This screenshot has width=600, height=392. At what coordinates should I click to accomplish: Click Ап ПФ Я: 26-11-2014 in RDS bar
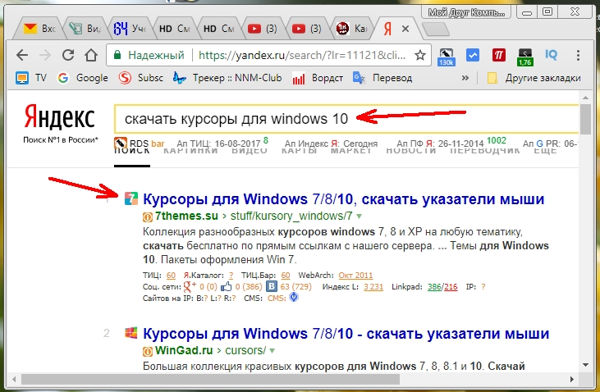tap(451, 143)
